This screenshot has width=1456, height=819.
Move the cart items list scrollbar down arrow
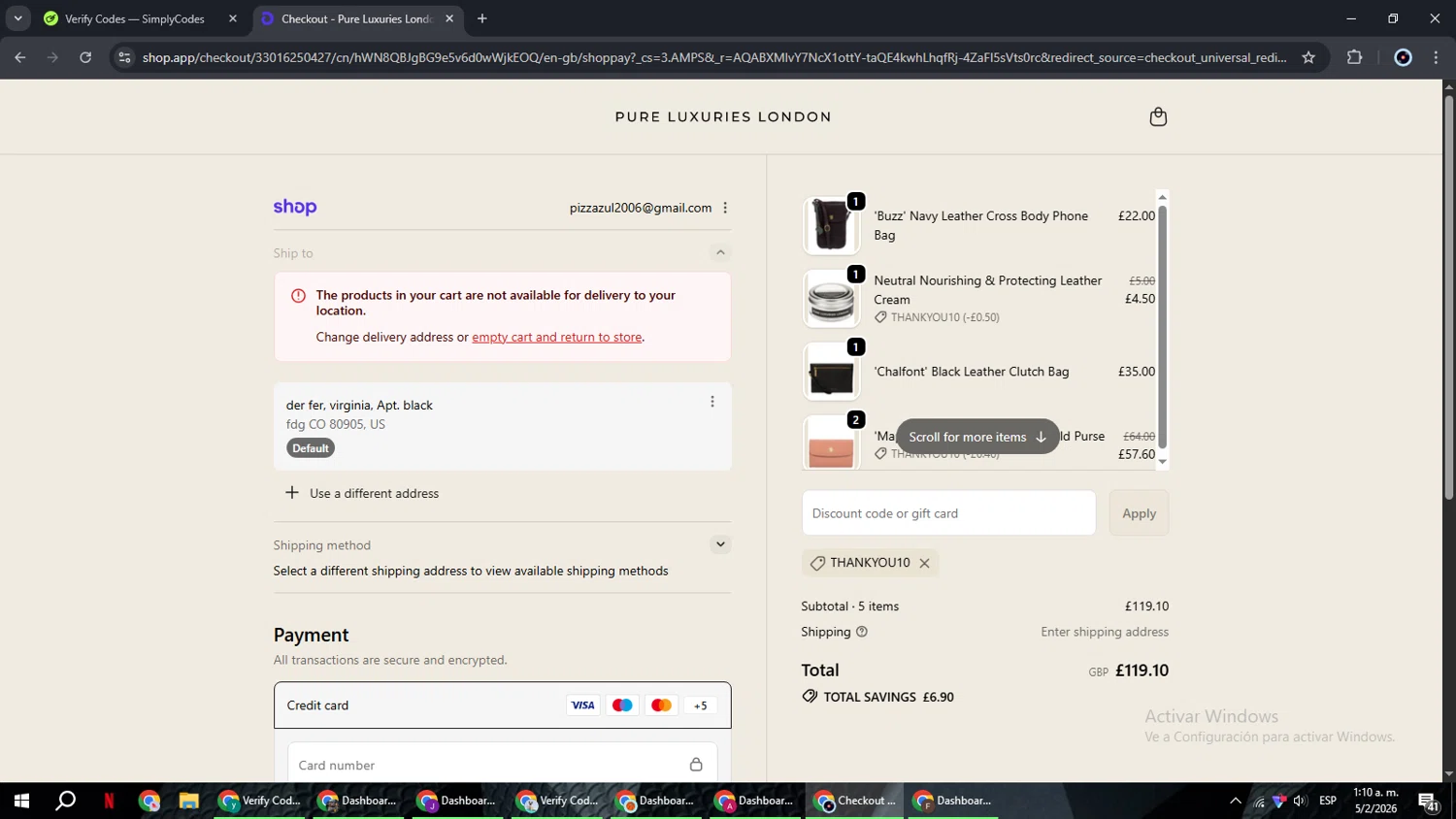point(1162,462)
